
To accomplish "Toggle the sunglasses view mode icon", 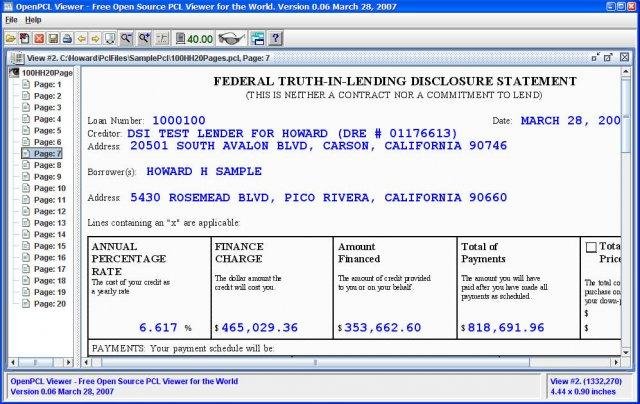I will point(230,39).
